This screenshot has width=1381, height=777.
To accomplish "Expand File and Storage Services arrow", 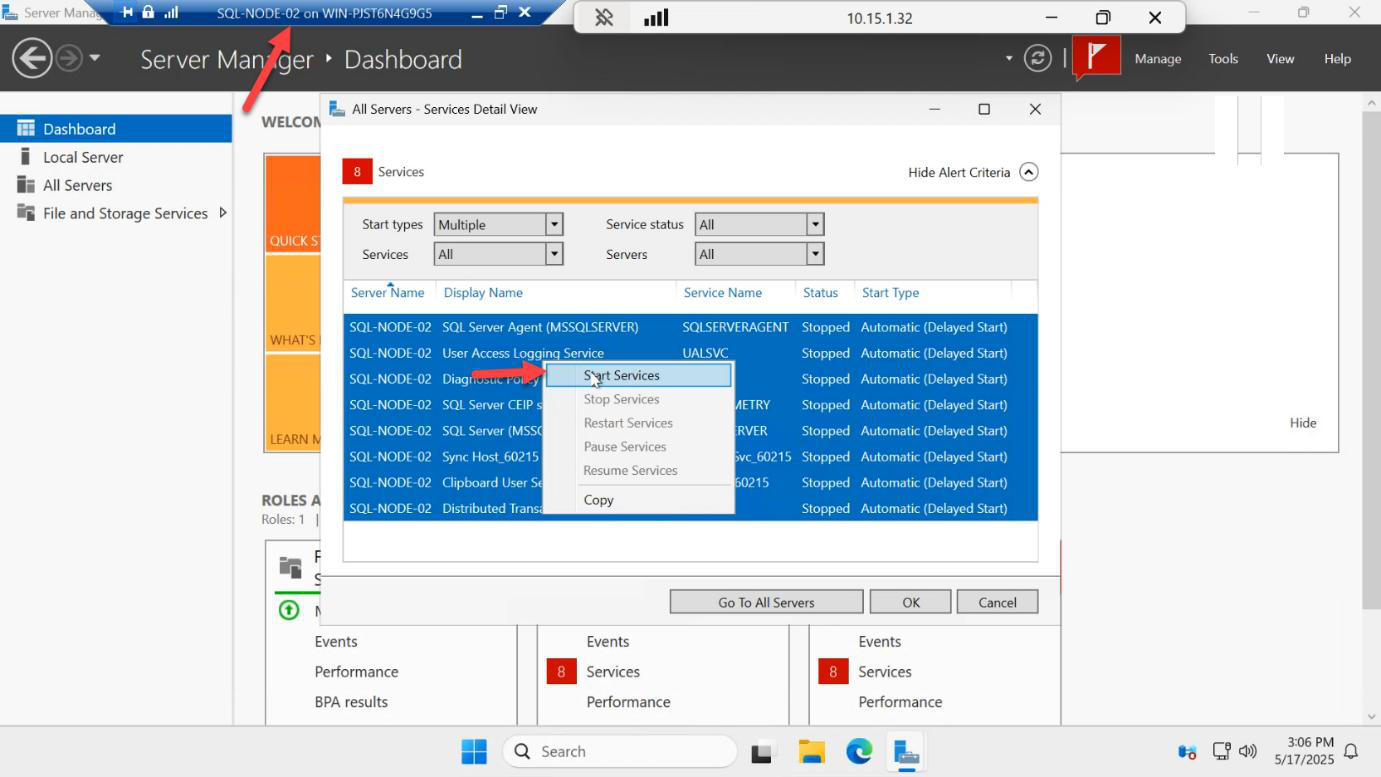I will pyautogui.click(x=222, y=213).
